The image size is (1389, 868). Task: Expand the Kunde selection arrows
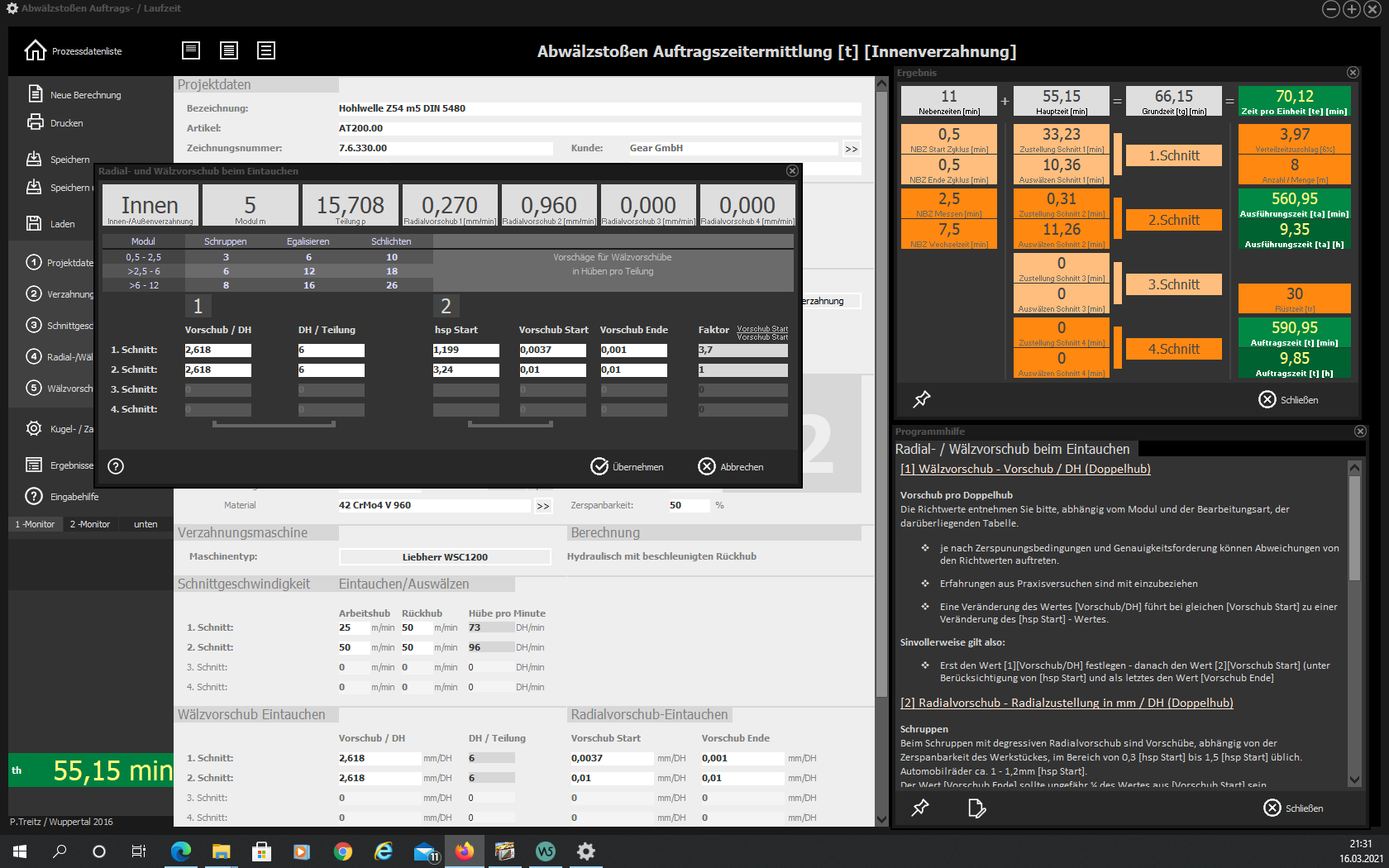coord(851,149)
